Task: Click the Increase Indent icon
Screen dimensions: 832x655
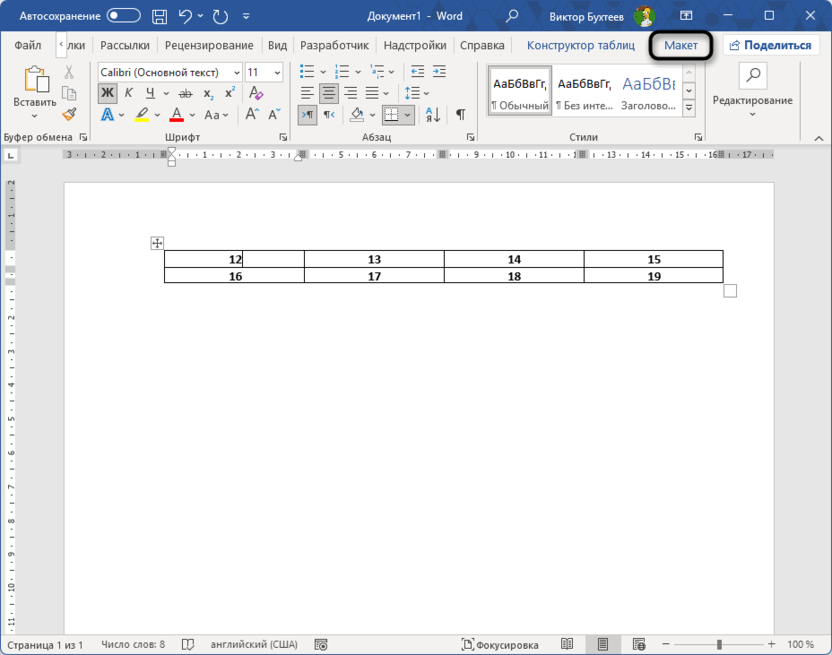Action: point(440,72)
